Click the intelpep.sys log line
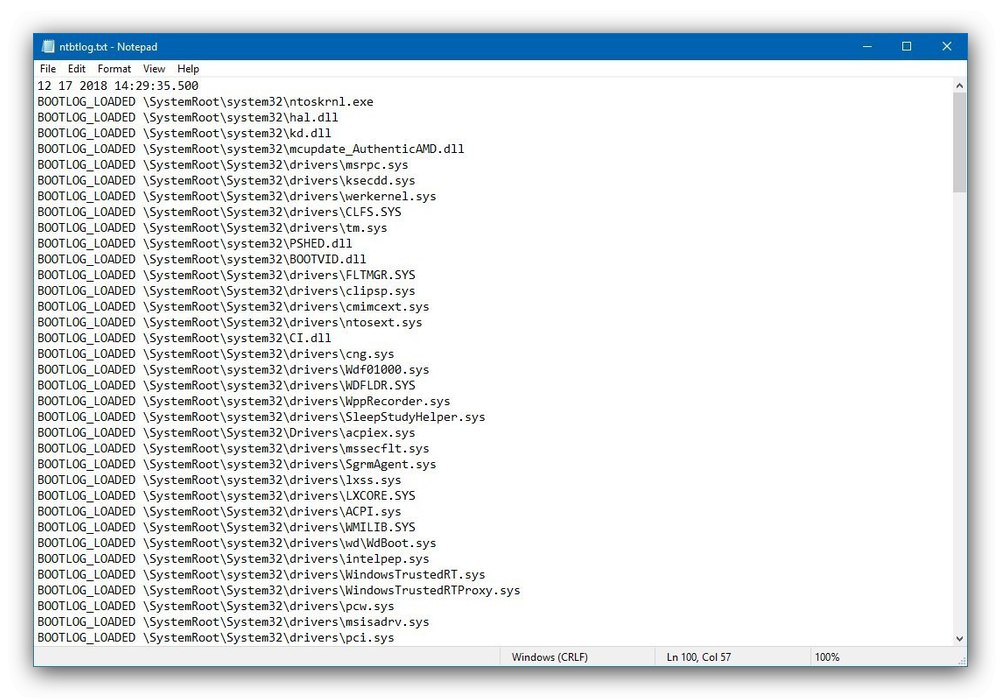Screen dimensions: 1001x700 click(233, 558)
